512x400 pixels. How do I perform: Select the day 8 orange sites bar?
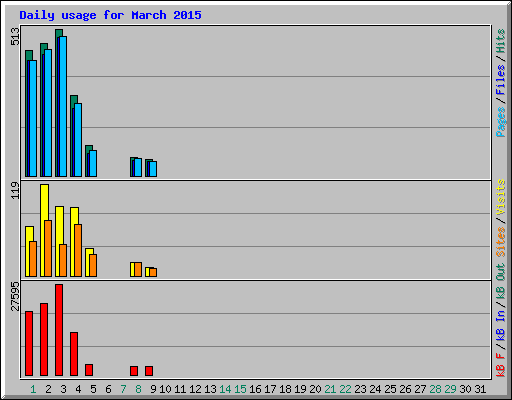(138, 269)
